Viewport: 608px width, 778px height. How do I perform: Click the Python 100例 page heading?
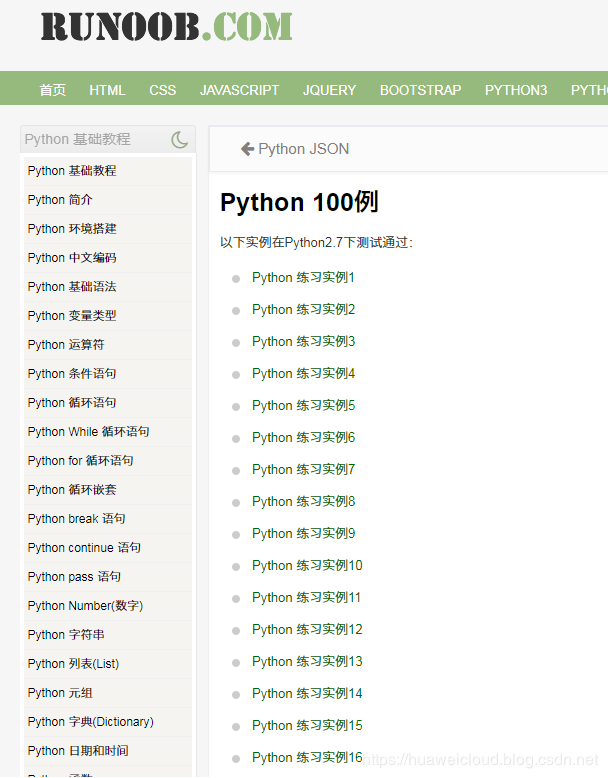299,202
